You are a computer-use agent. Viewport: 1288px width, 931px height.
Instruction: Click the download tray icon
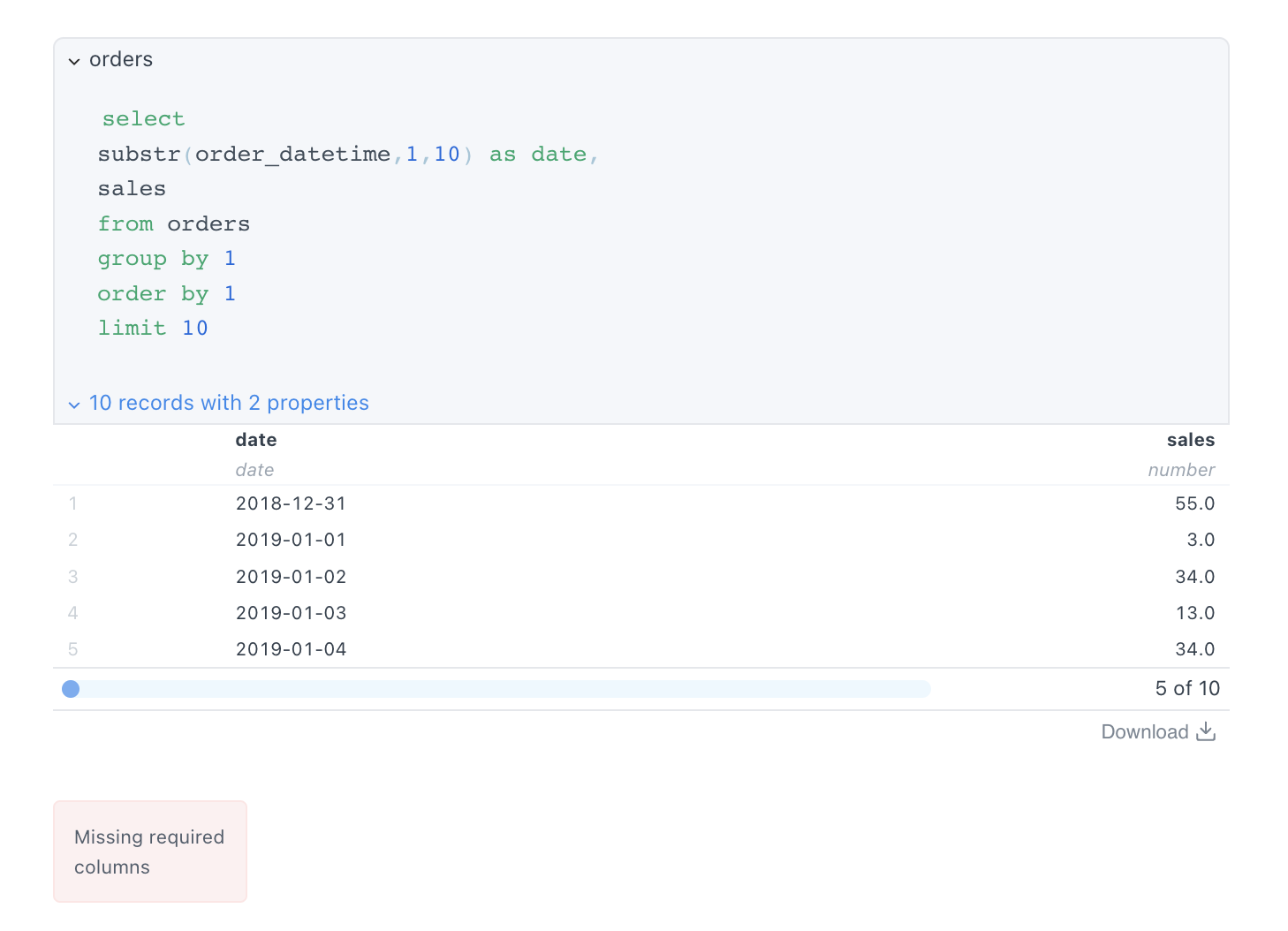point(1206,731)
